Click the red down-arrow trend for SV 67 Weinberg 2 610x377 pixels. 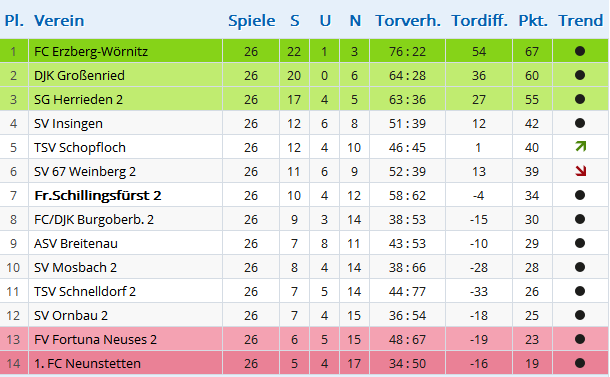coord(580,171)
